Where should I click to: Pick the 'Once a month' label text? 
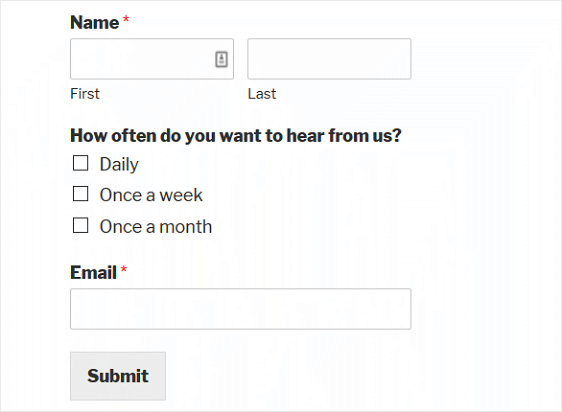[156, 227]
